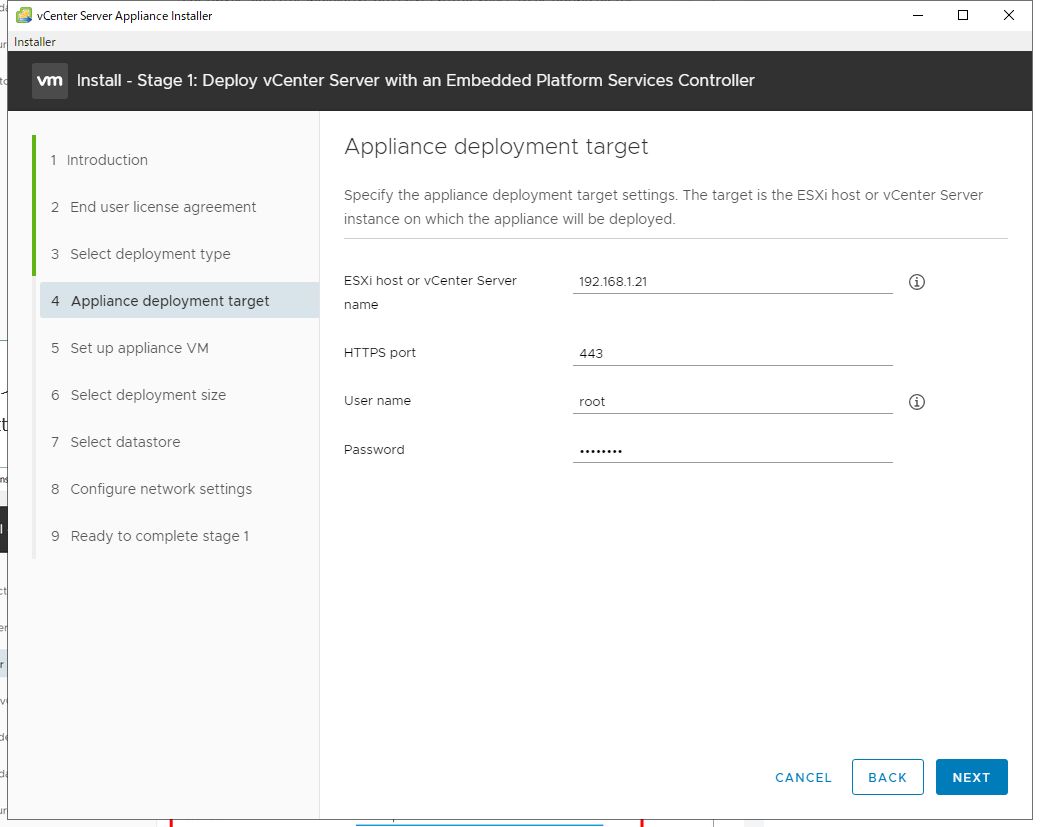The image size is (1040, 827).
Task: Open Configure network settings step
Action: point(161,489)
